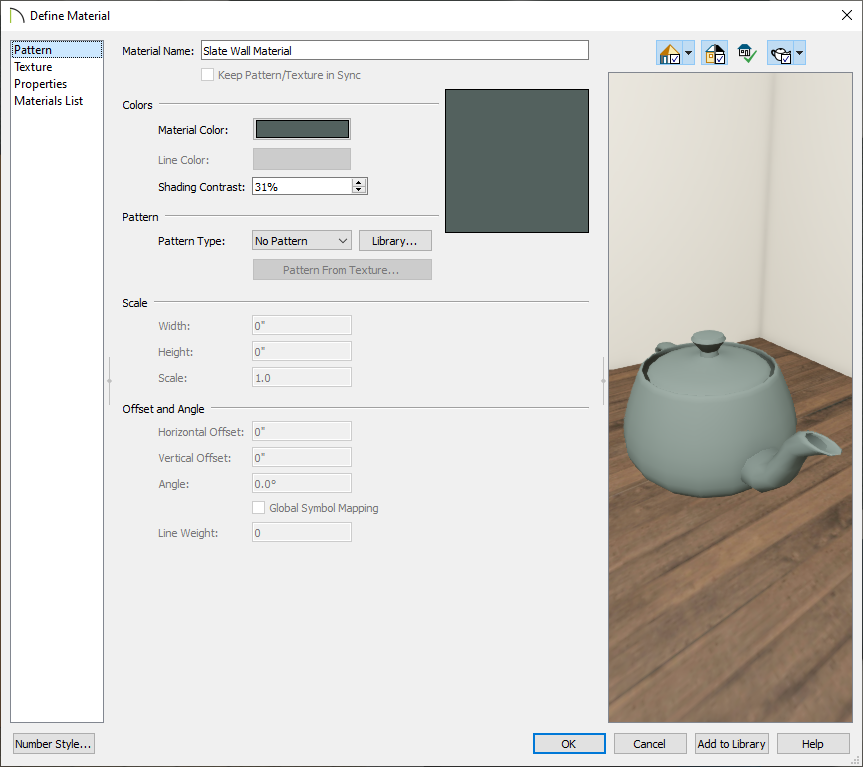
Task: Click inside the Material Name field
Action: [394, 50]
